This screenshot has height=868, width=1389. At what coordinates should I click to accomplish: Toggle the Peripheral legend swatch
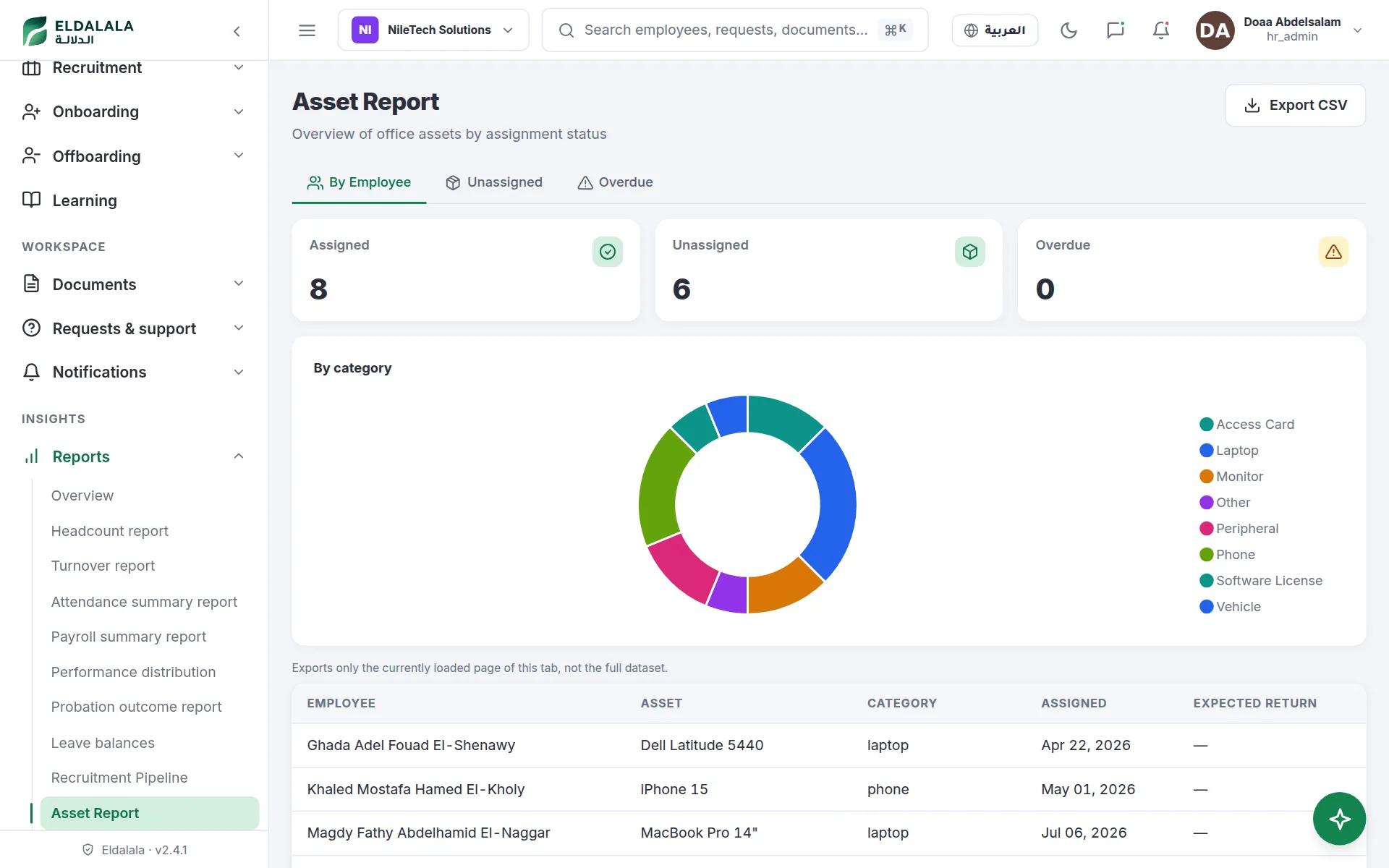(x=1206, y=529)
